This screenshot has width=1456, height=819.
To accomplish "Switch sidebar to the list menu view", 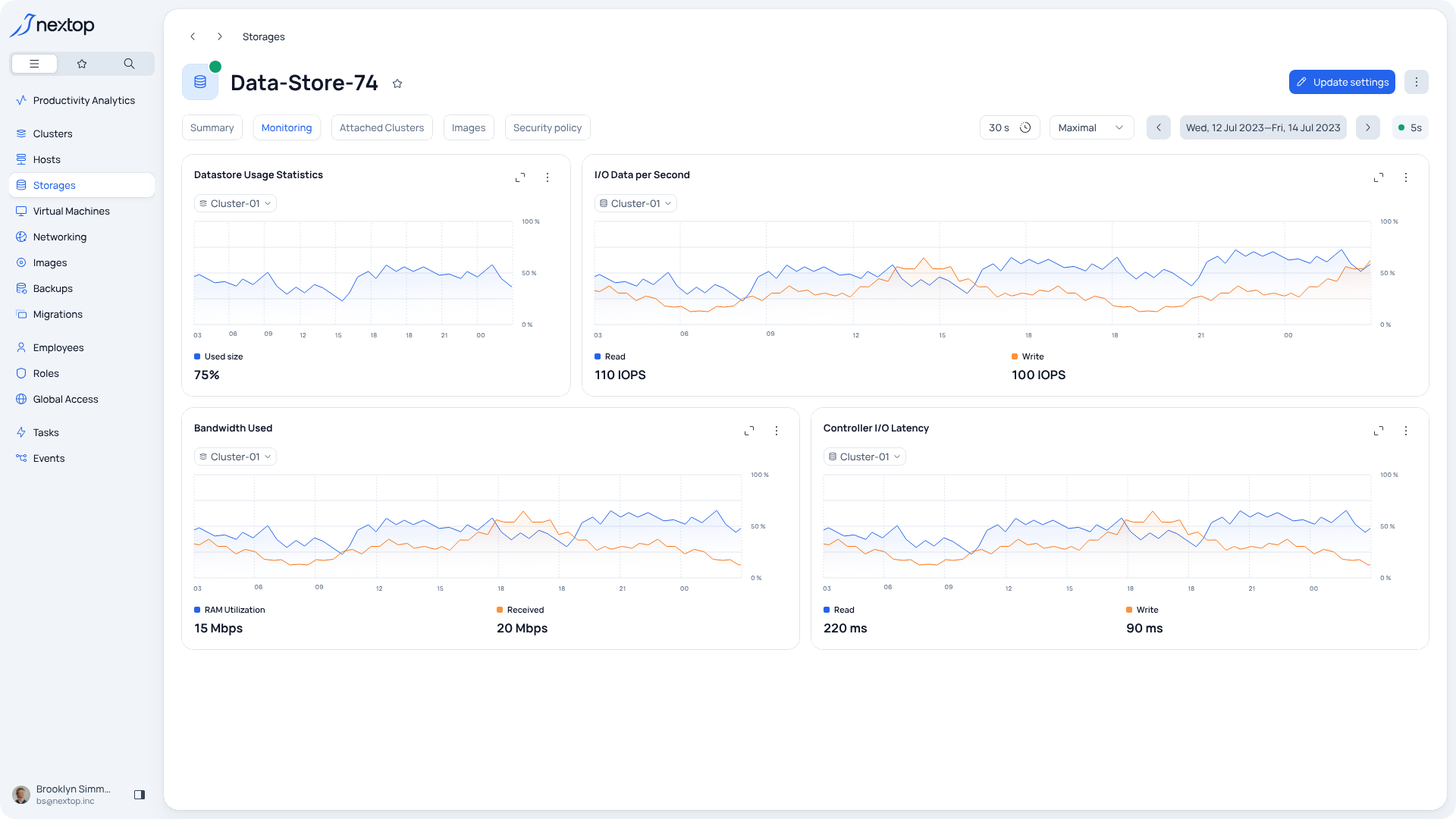I will [x=34, y=64].
